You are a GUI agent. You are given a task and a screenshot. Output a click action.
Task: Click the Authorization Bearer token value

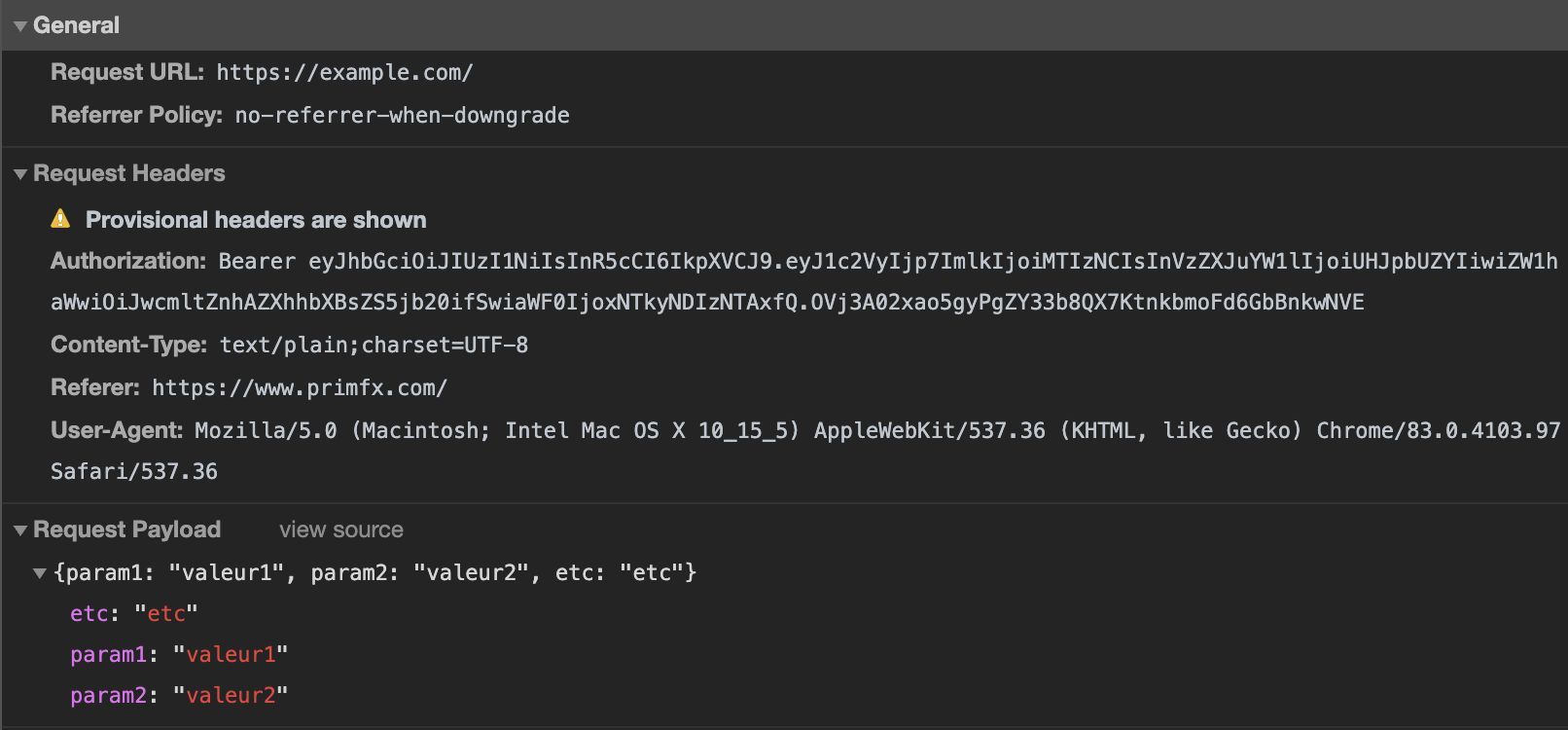[803, 281]
